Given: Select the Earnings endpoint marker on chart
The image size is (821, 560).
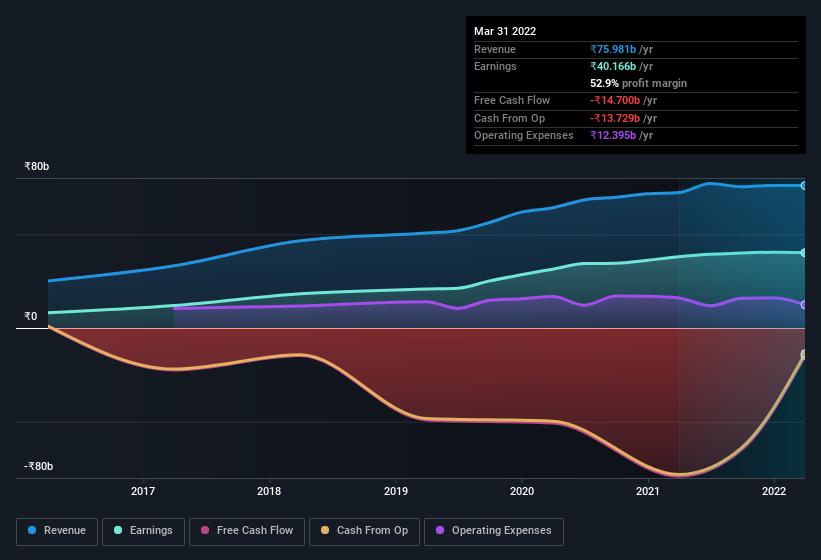Looking at the screenshot, I should pyautogui.click(x=804, y=253).
